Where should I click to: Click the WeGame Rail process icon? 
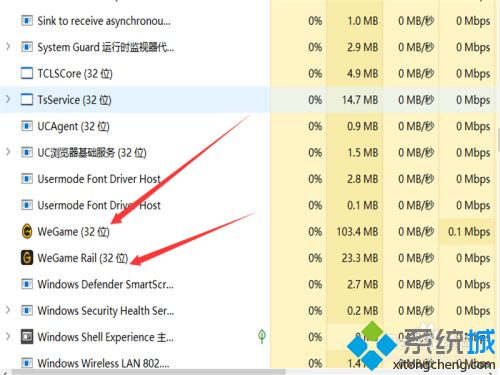tap(27, 258)
